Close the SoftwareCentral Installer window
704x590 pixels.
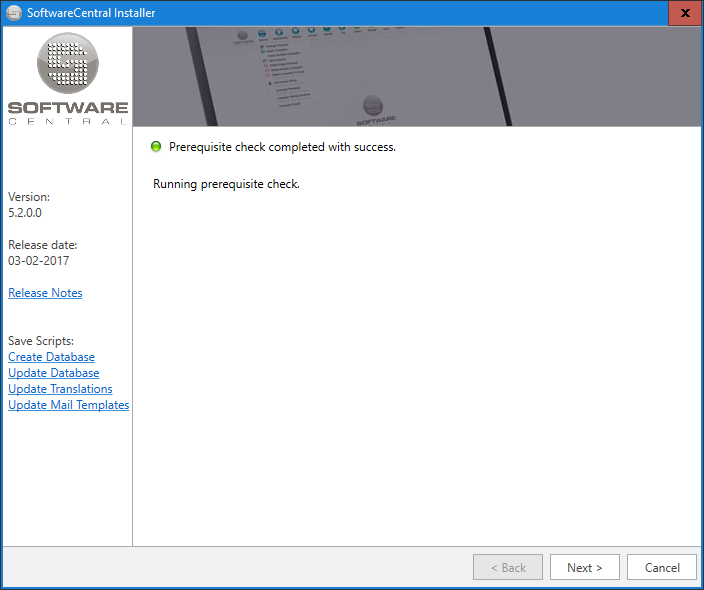[684, 13]
